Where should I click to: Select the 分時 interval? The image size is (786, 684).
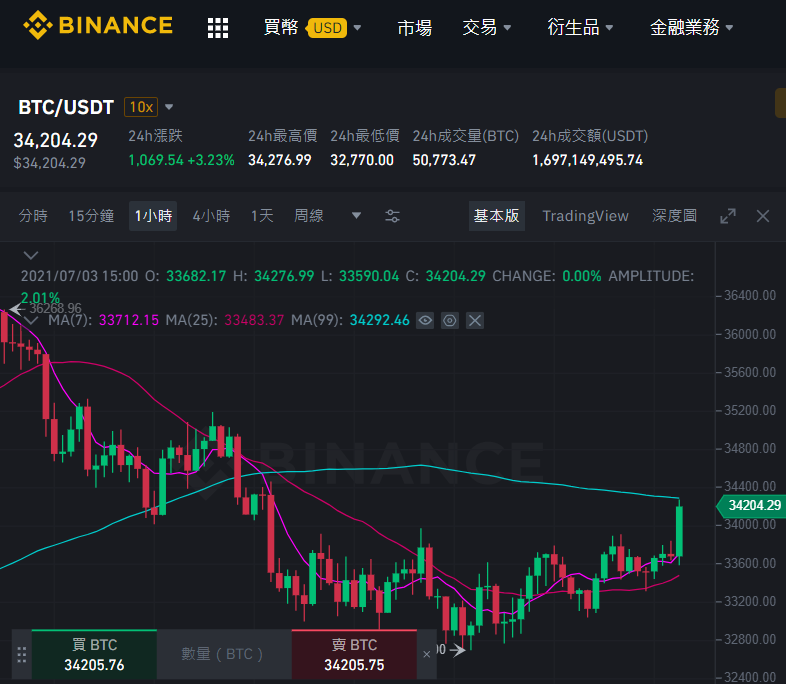pos(33,216)
